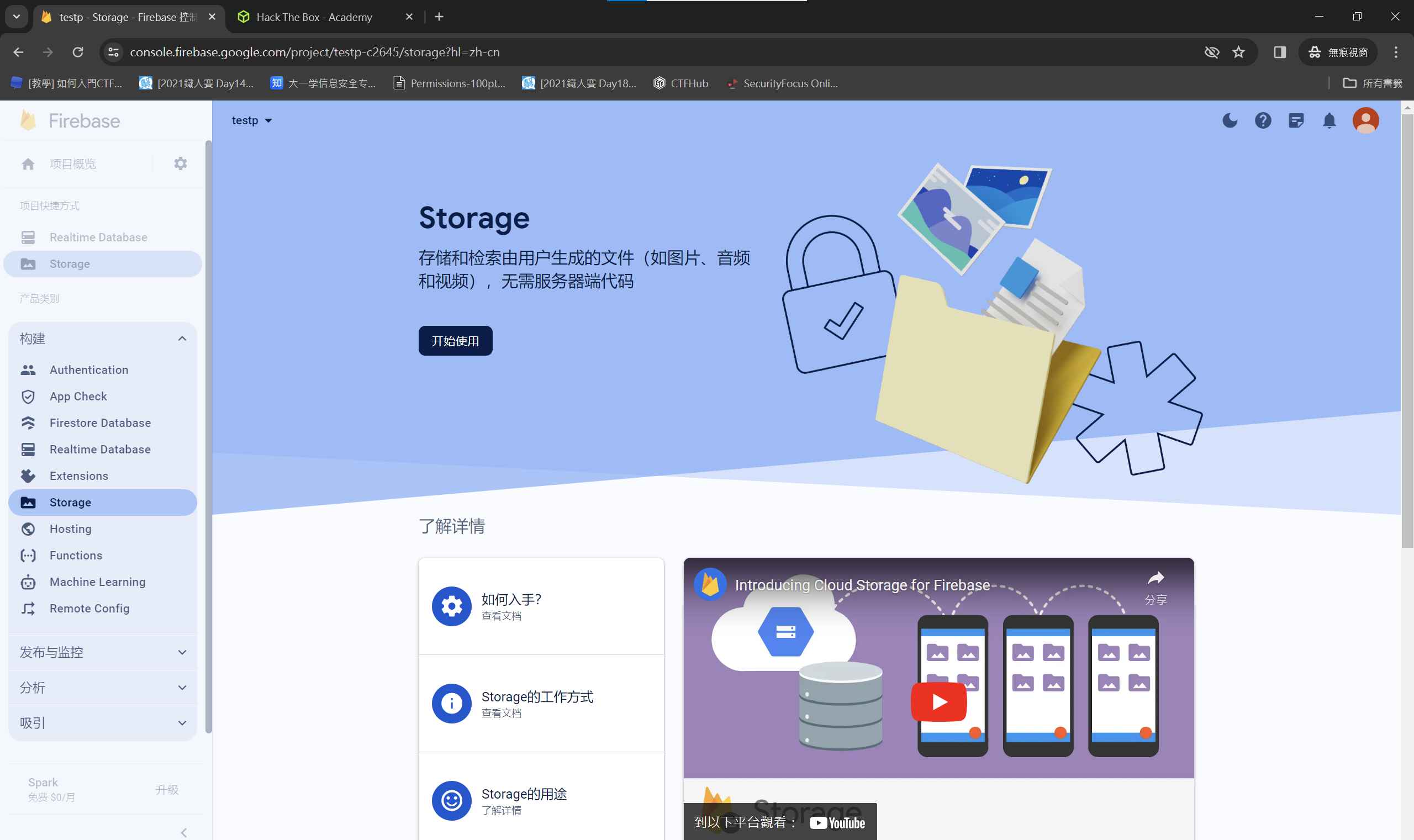Open Extensions in the sidebar

78,476
